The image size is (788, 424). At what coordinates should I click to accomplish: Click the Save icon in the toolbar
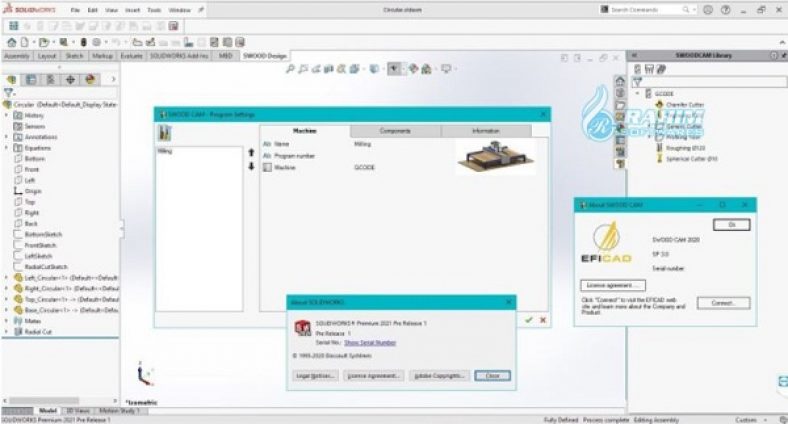(x=64, y=42)
